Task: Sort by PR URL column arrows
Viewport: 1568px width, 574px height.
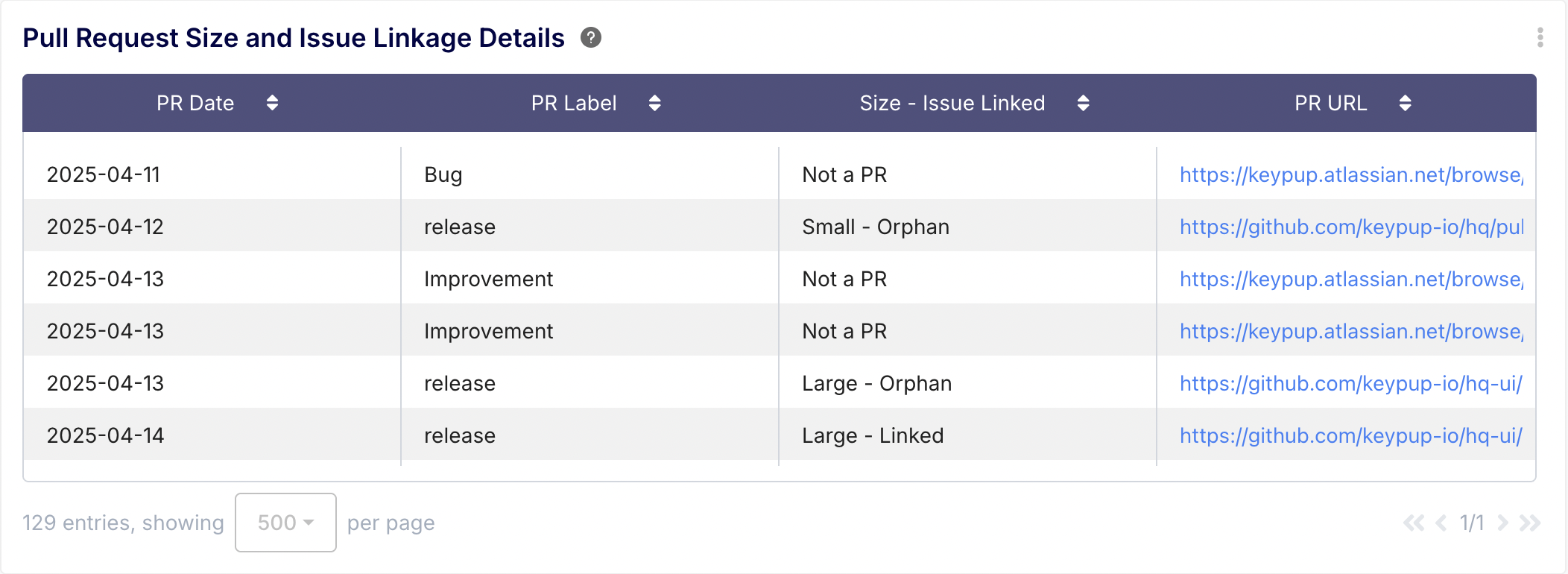Action: click(x=1406, y=103)
